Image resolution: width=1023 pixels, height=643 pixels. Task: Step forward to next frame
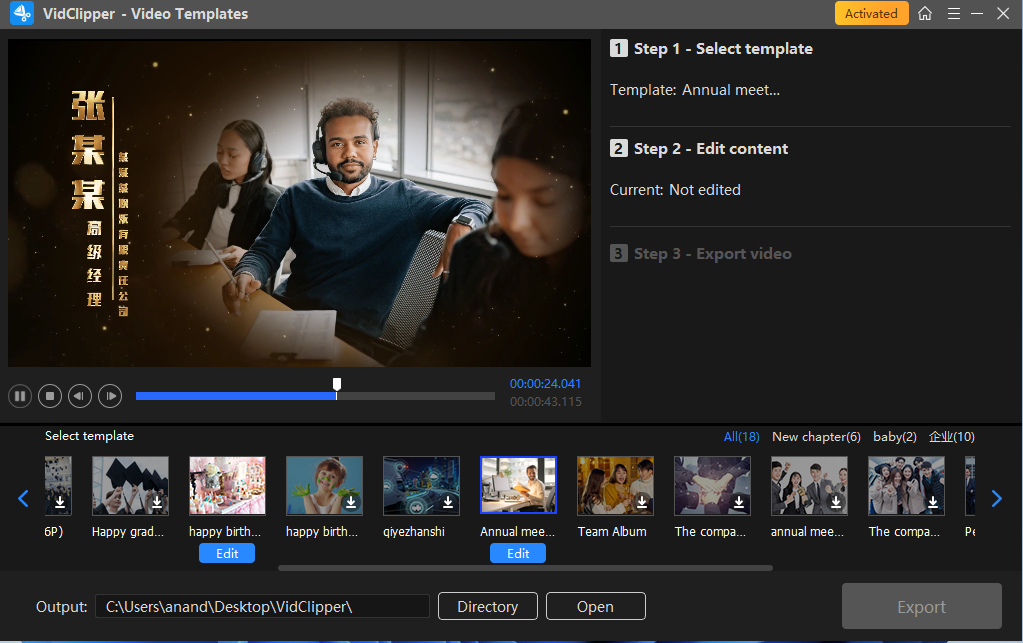110,396
